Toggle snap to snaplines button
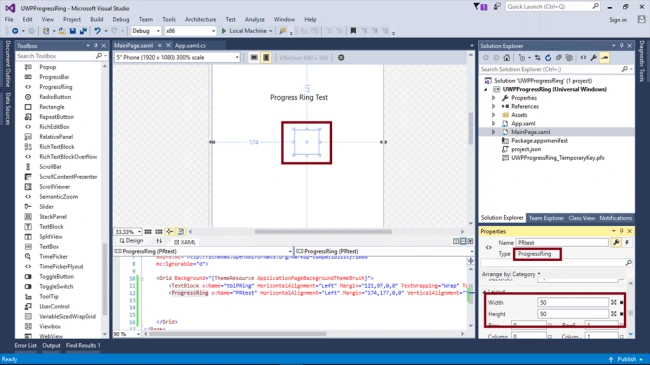The image size is (650, 365). coord(170,232)
